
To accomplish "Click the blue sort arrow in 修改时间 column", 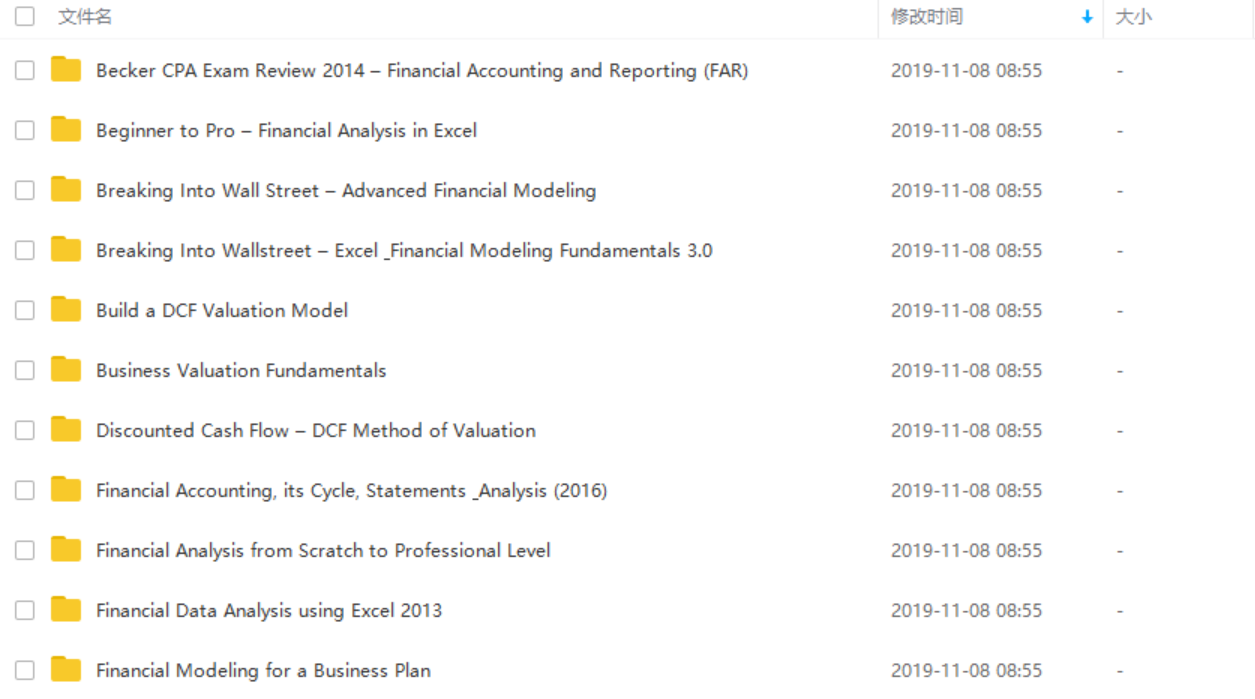I will click(1087, 17).
